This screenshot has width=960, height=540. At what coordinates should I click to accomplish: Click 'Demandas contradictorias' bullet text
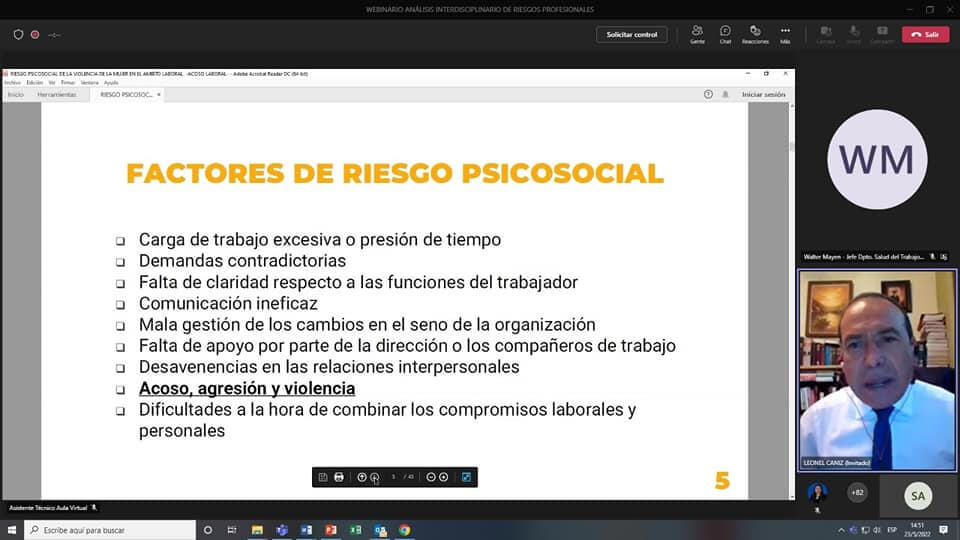pyautogui.click(x=242, y=261)
